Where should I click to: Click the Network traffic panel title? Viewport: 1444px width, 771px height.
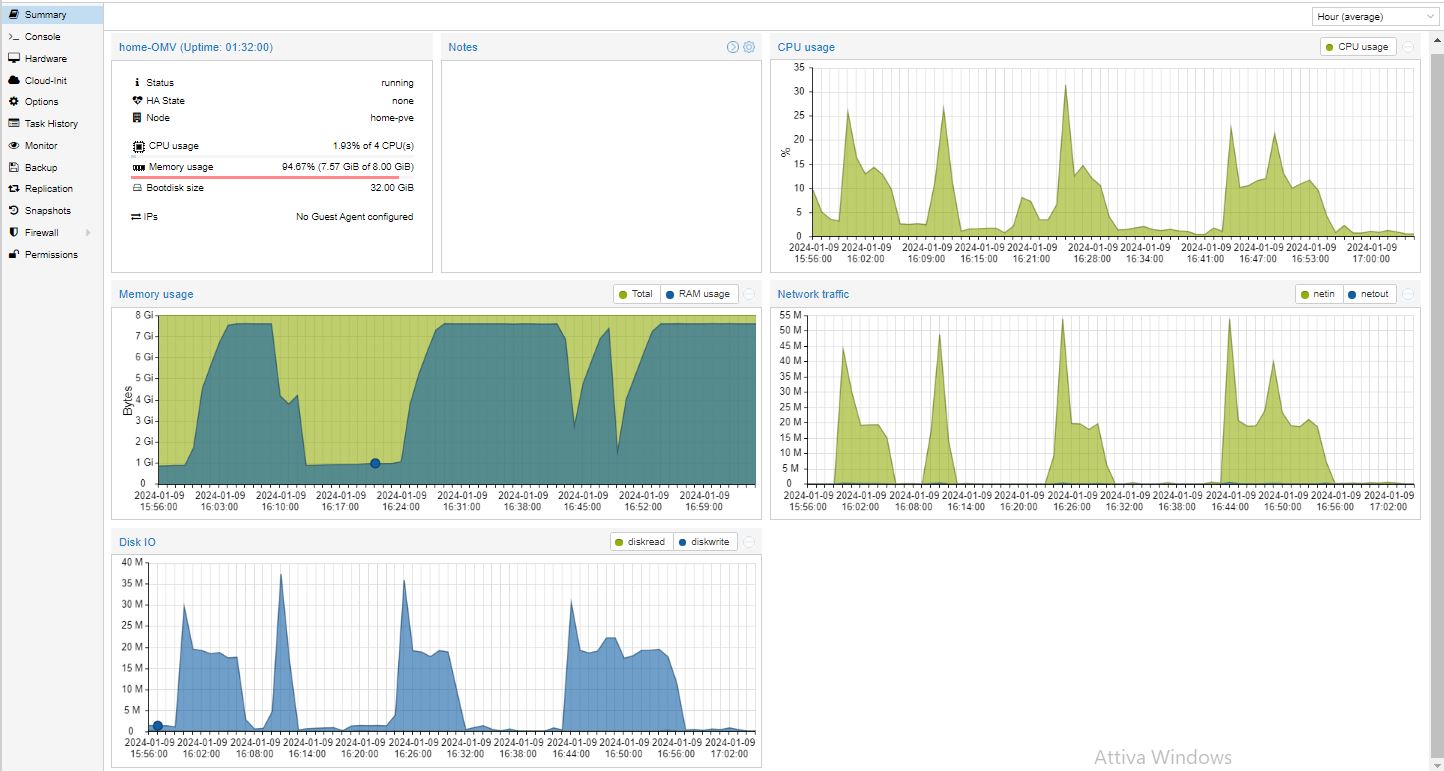(x=813, y=294)
